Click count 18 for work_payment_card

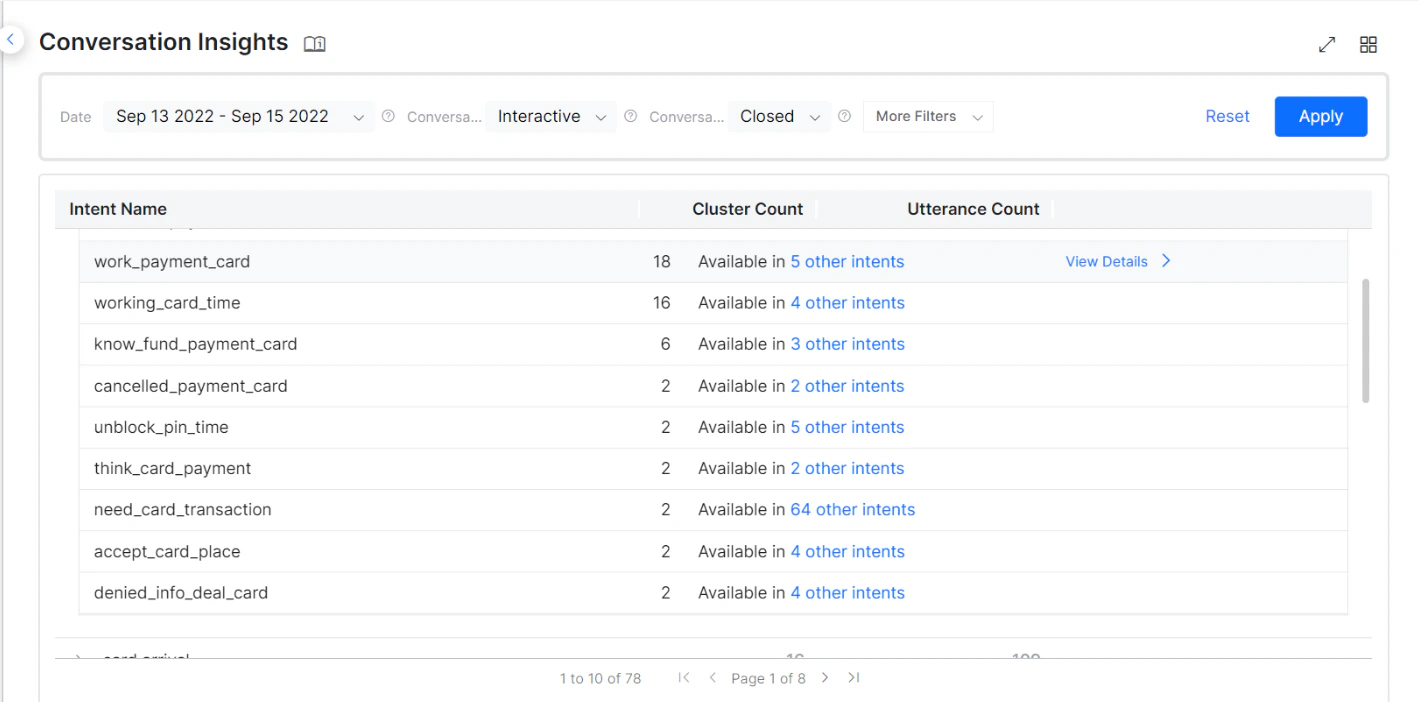point(662,261)
